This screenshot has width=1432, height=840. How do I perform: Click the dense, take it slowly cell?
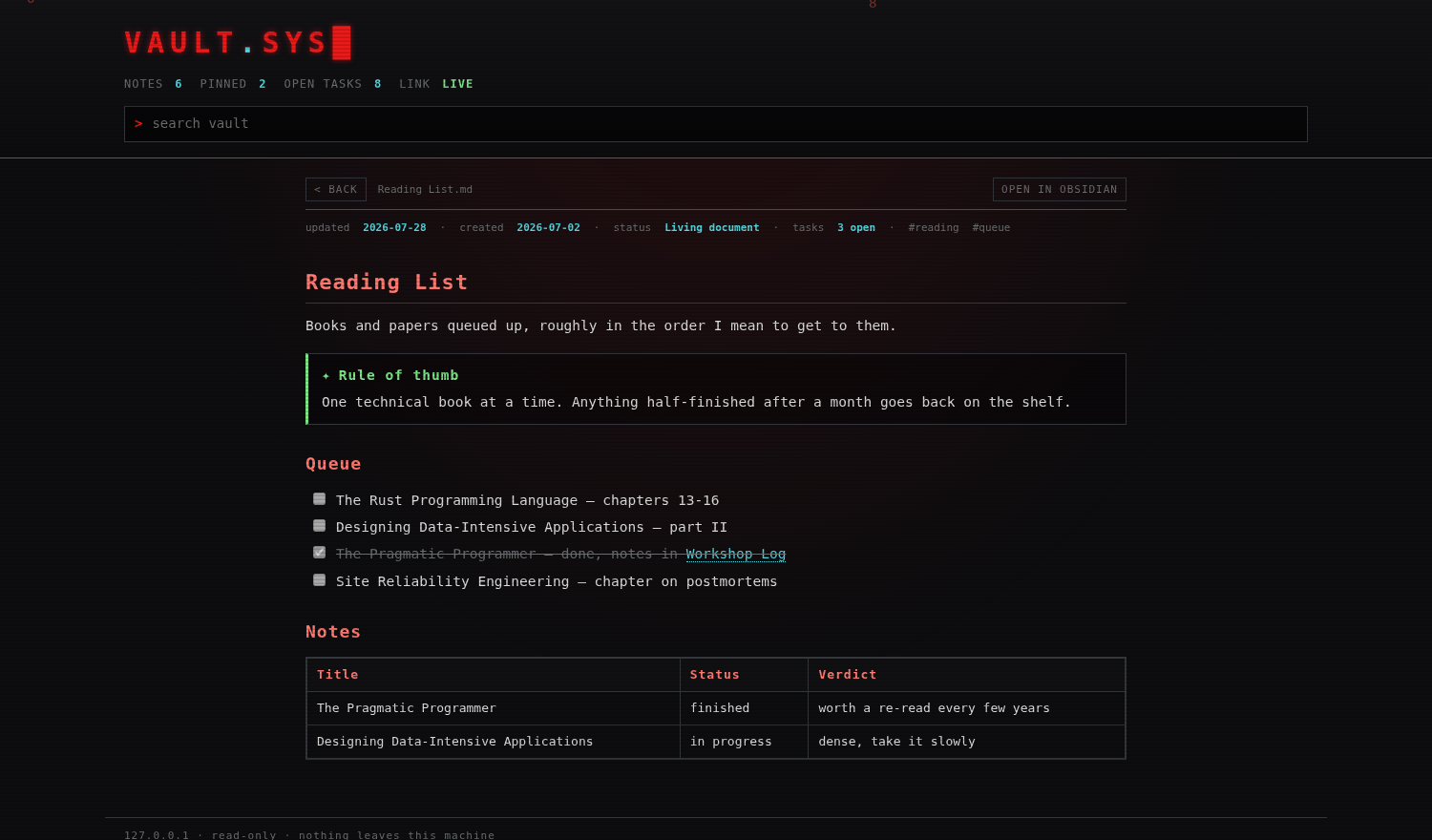point(966,742)
